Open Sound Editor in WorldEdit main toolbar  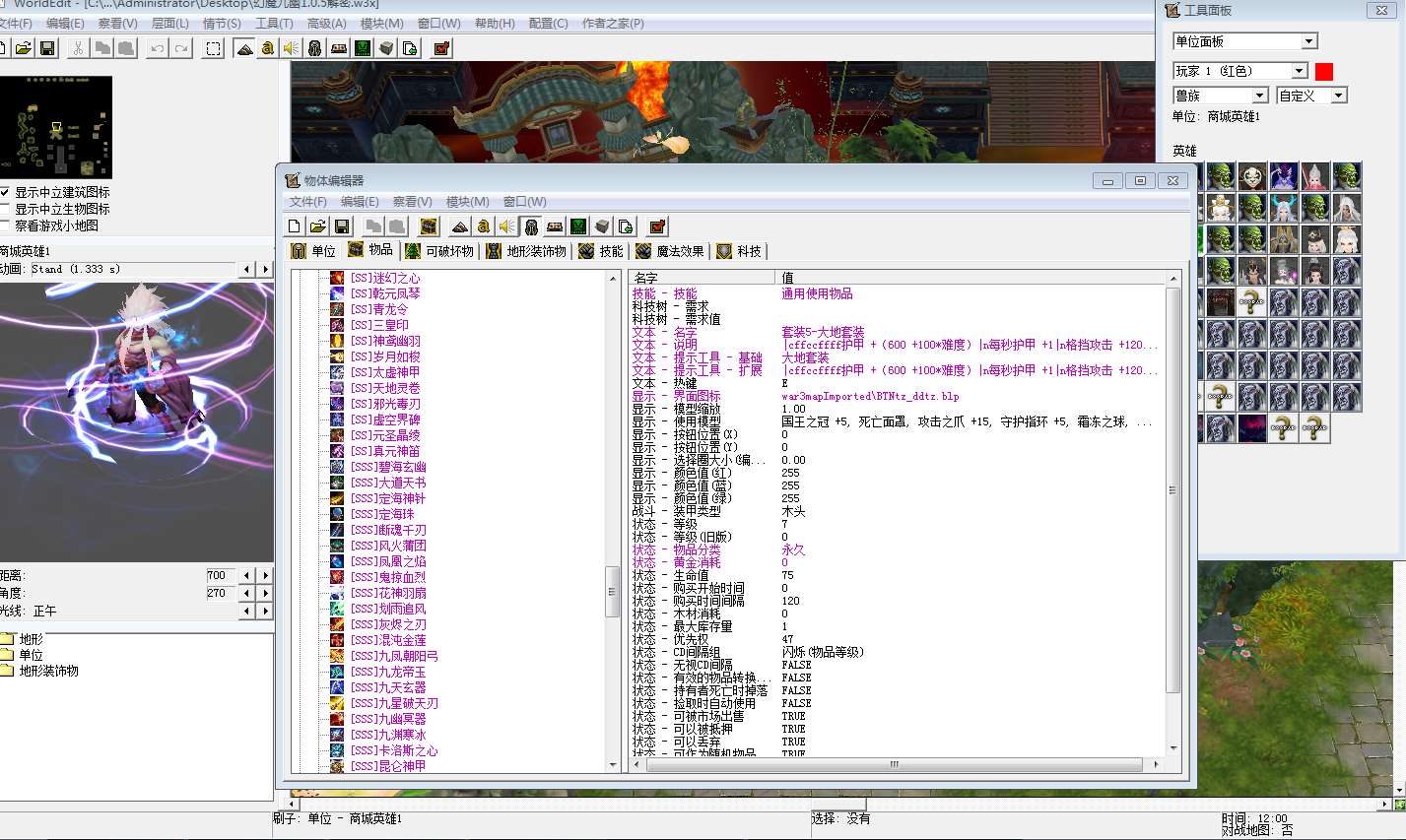pyautogui.click(x=291, y=47)
